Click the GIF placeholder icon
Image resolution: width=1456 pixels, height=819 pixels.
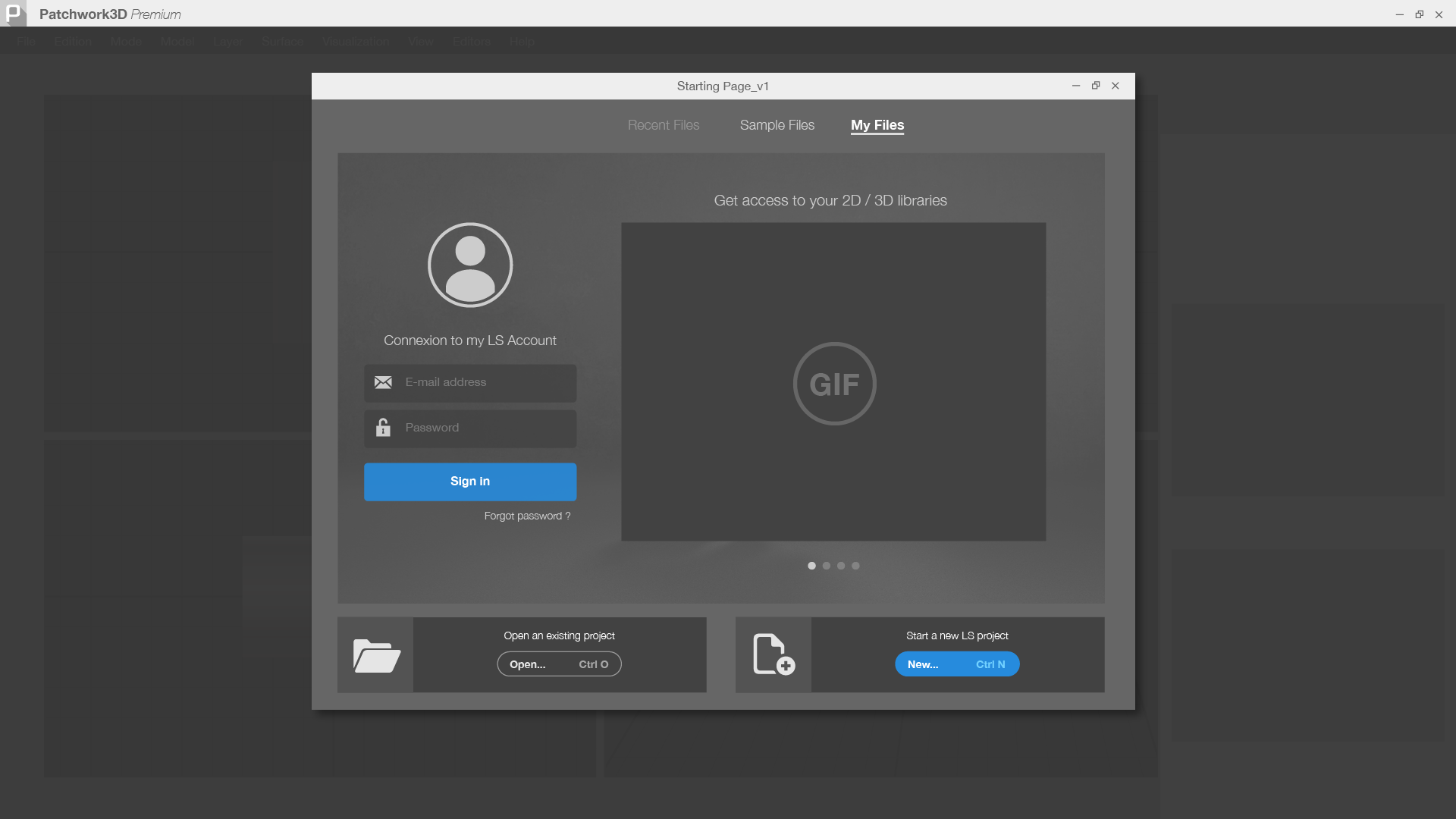[x=834, y=384]
